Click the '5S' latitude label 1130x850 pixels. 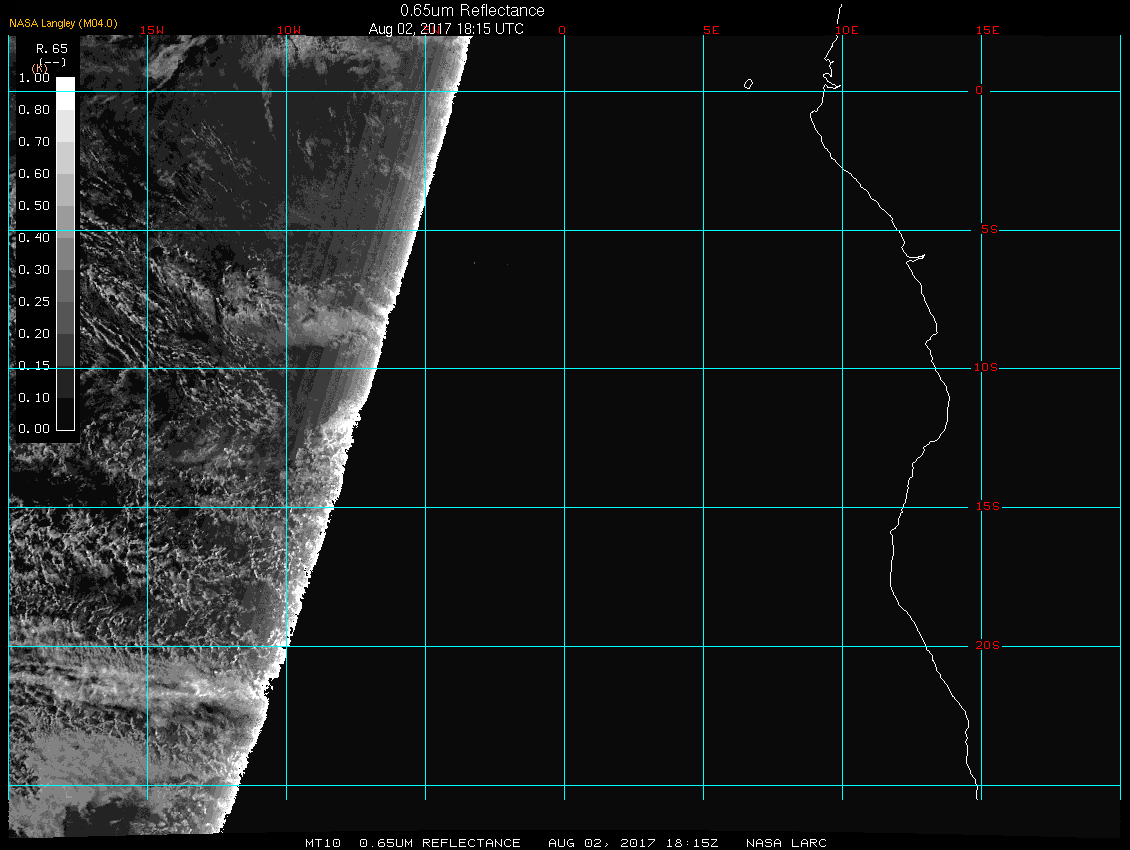pyautogui.click(x=989, y=229)
